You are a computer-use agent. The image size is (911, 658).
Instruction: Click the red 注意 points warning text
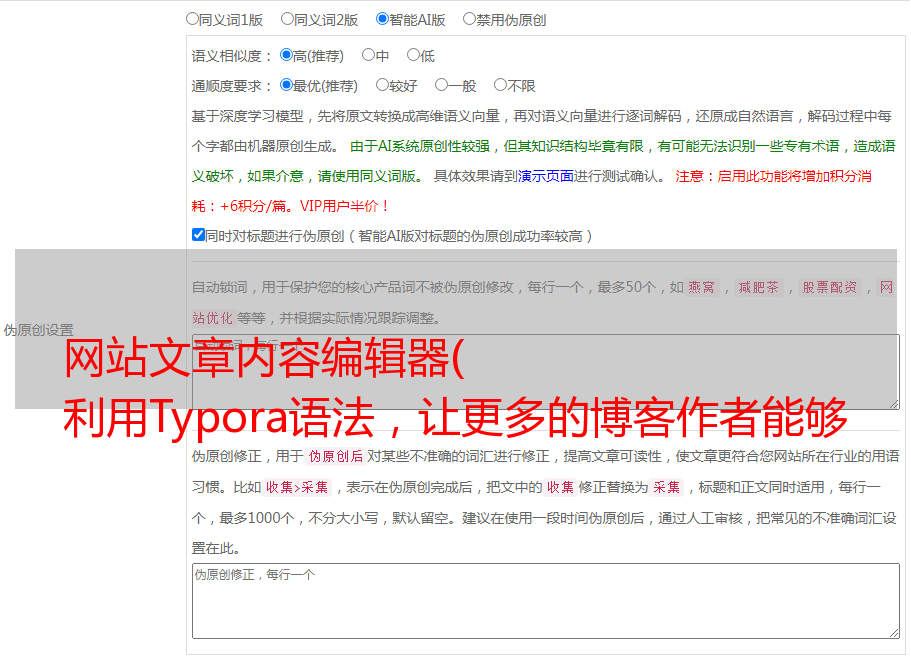click(x=532, y=191)
